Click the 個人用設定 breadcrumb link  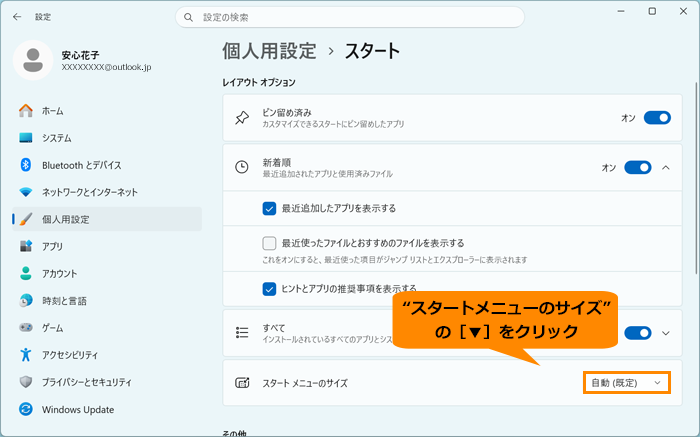[270, 51]
